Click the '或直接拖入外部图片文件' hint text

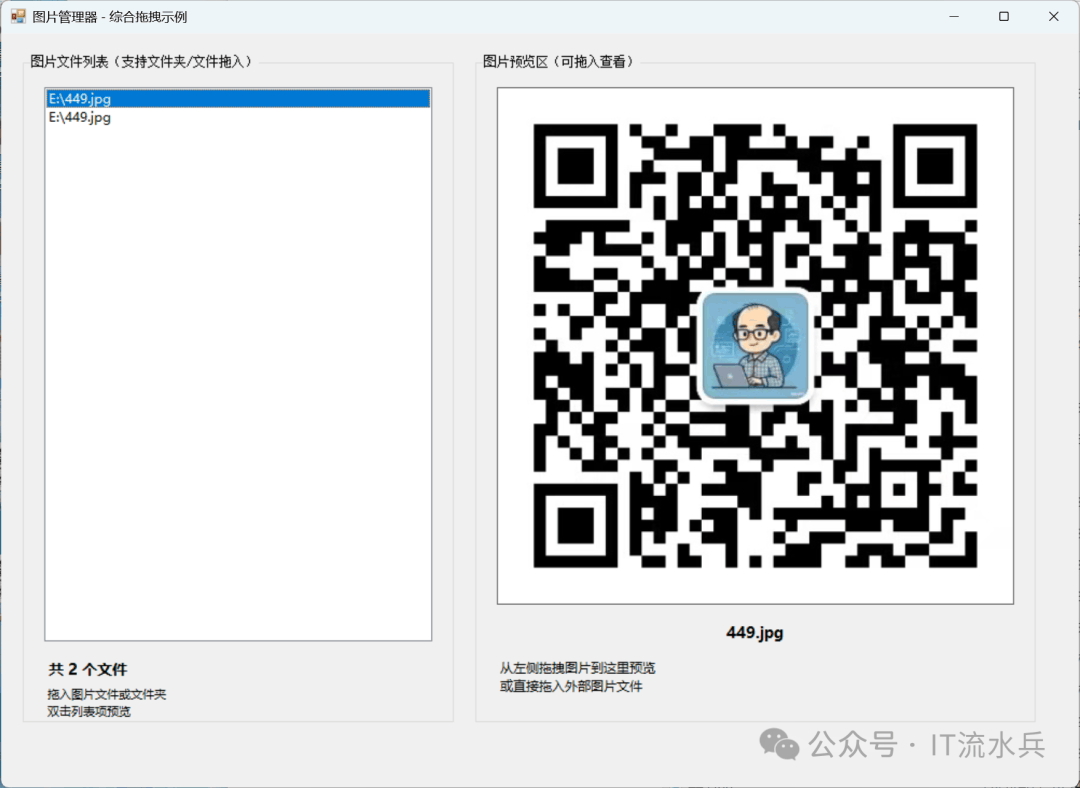(572, 687)
